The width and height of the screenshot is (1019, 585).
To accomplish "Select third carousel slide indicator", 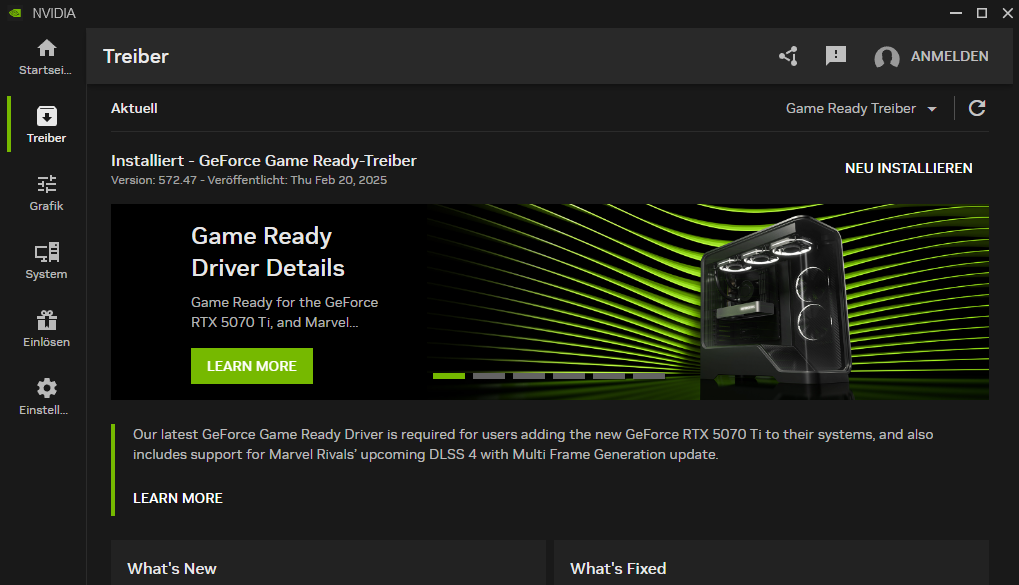I will [529, 376].
